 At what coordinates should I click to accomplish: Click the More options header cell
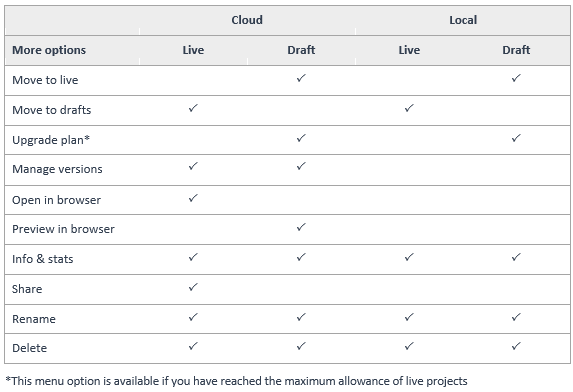coord(49,50)
